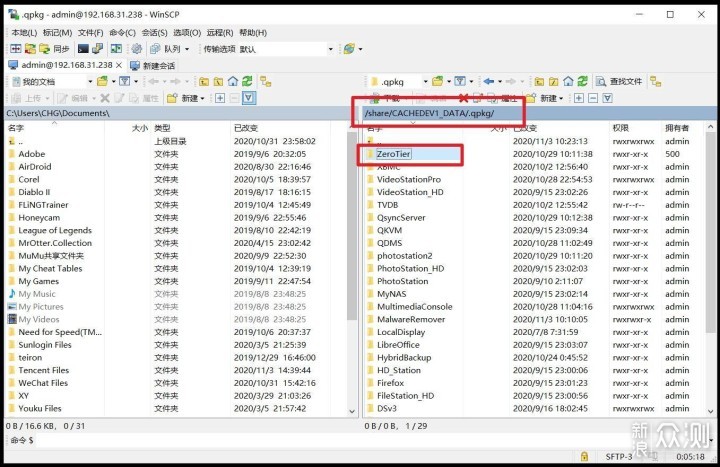Viewport: 720px width, 467px height.
Task: Select the League of Legends folder
Action: 55,230
